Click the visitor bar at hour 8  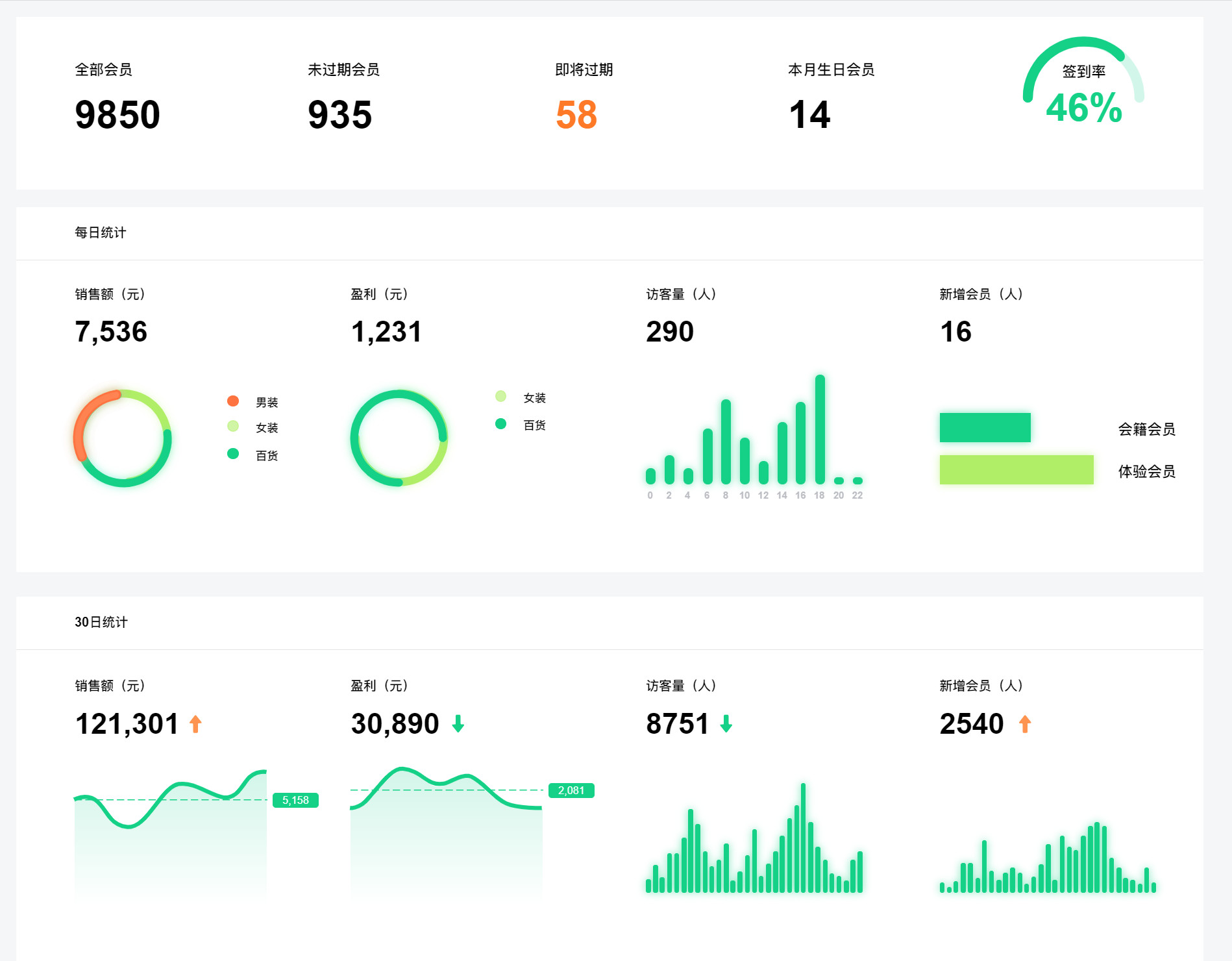tap(726, 442)
